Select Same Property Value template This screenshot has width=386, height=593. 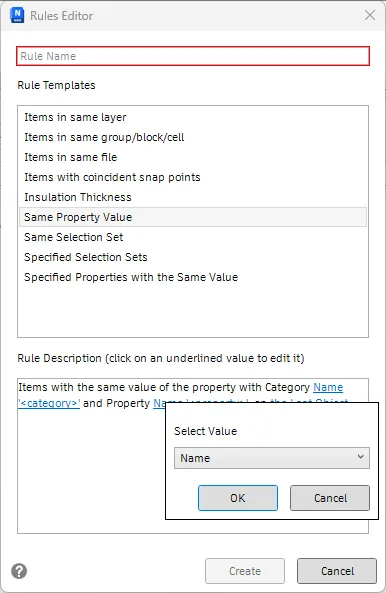click(193, 217)
